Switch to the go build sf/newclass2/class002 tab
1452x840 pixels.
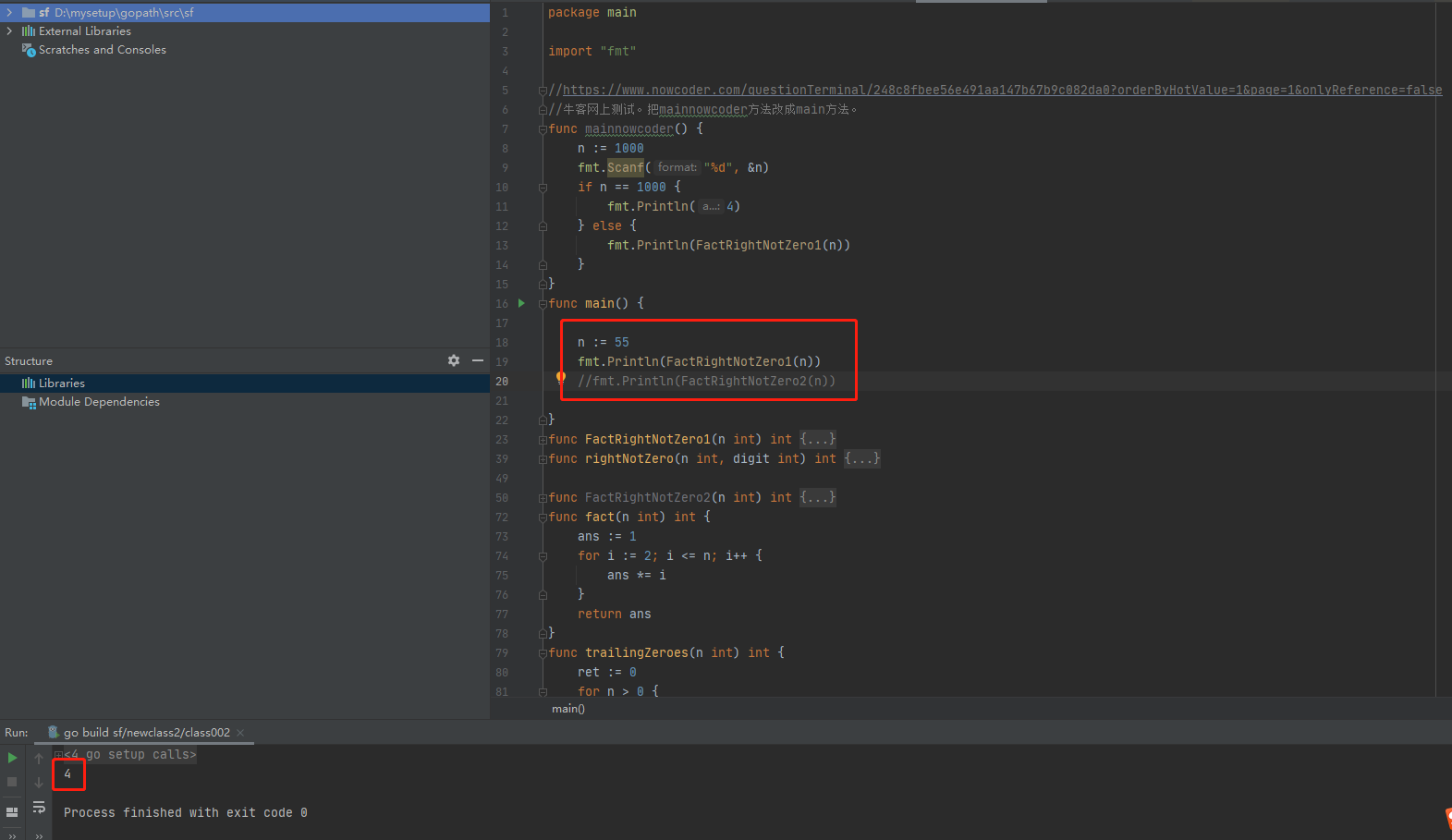coord(146,733)
